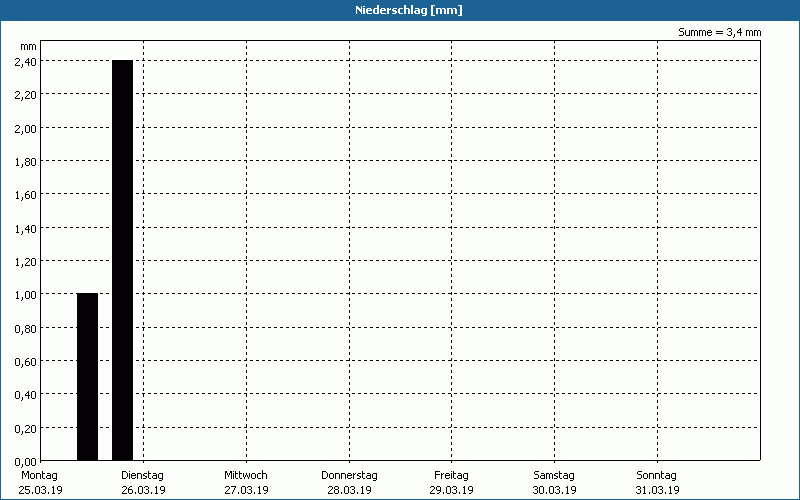Image resolution: width=800 pixels, height=500 pixels.
Task: Click the 2,40 y-axis value
Action: (26, 61)
